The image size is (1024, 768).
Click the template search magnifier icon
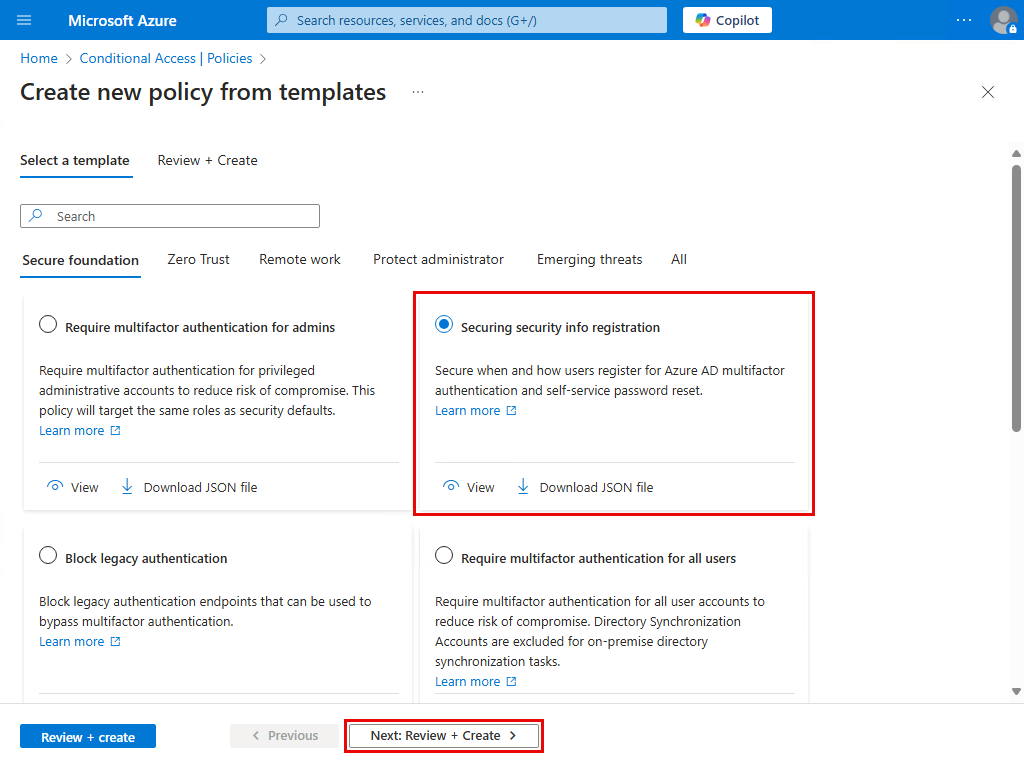click(37, 215)
